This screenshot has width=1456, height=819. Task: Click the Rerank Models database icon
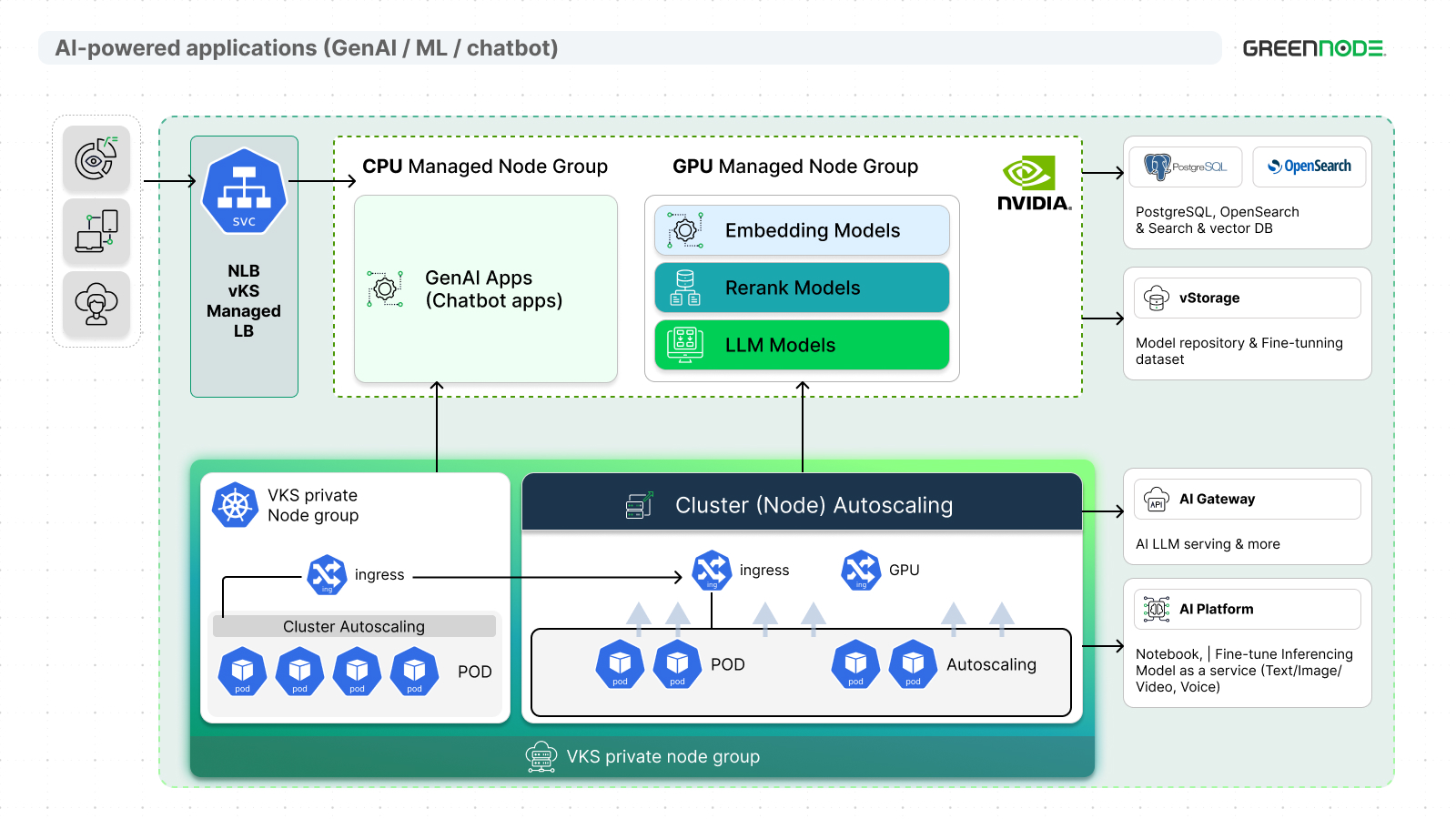pyautogui.click(x=685, y=288)
